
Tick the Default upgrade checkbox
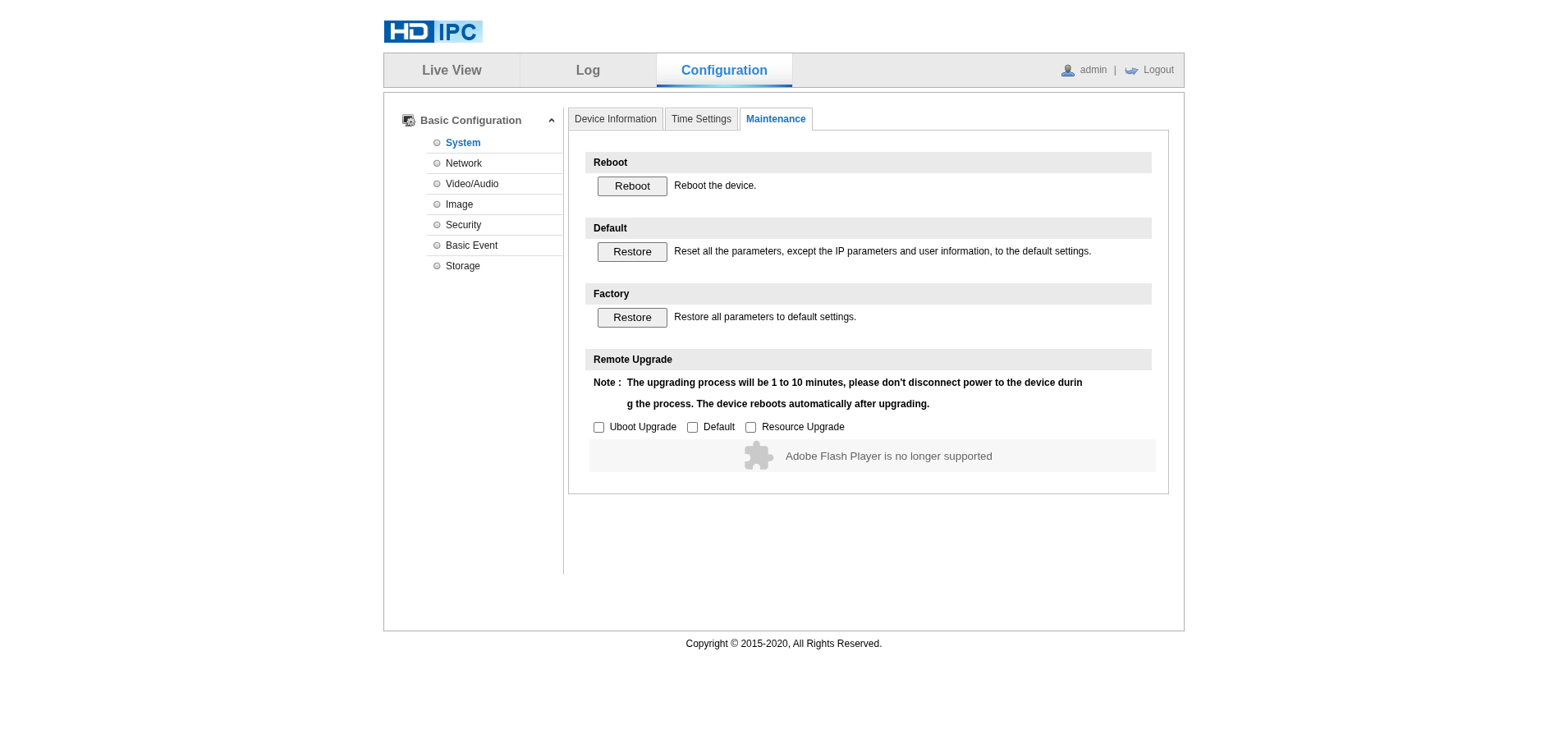pyautogui.click(x=693, y=428)
